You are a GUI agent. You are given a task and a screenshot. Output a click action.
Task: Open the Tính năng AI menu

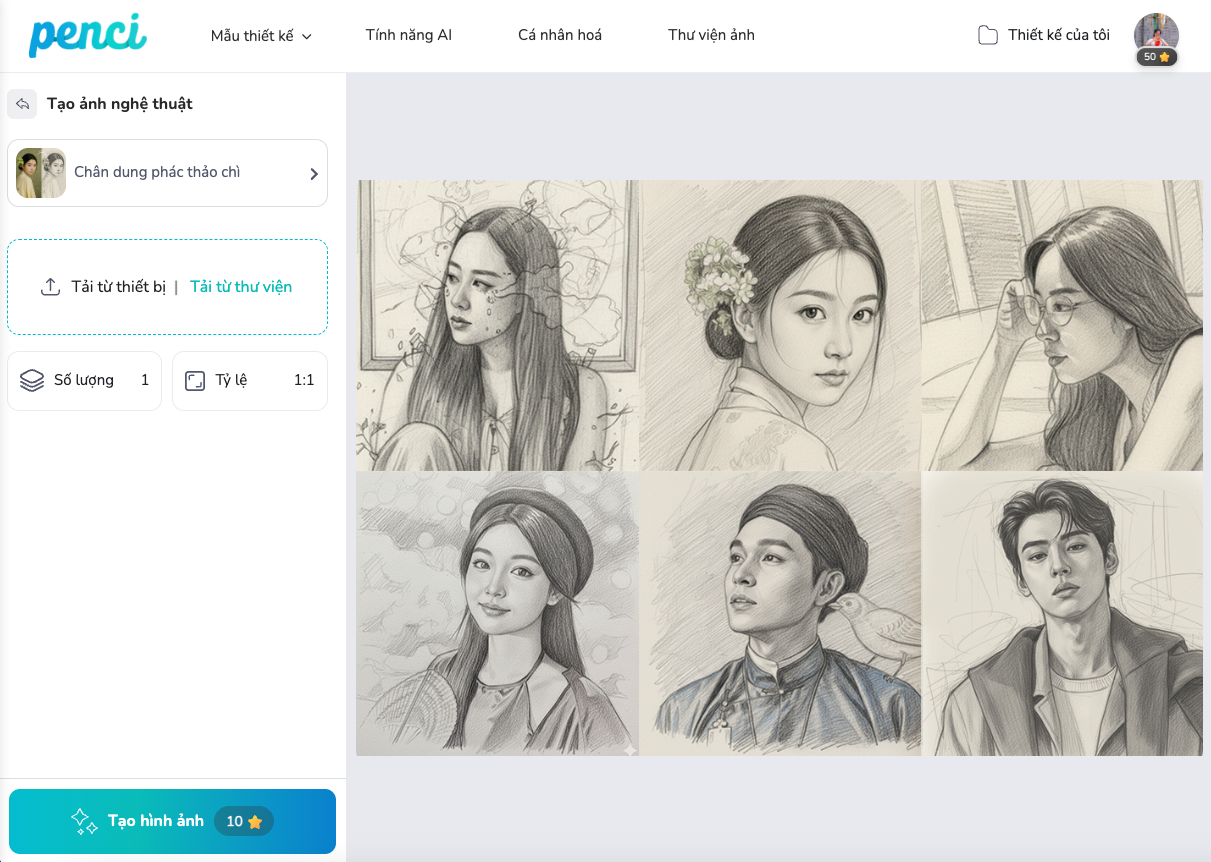tap(408, 35)
